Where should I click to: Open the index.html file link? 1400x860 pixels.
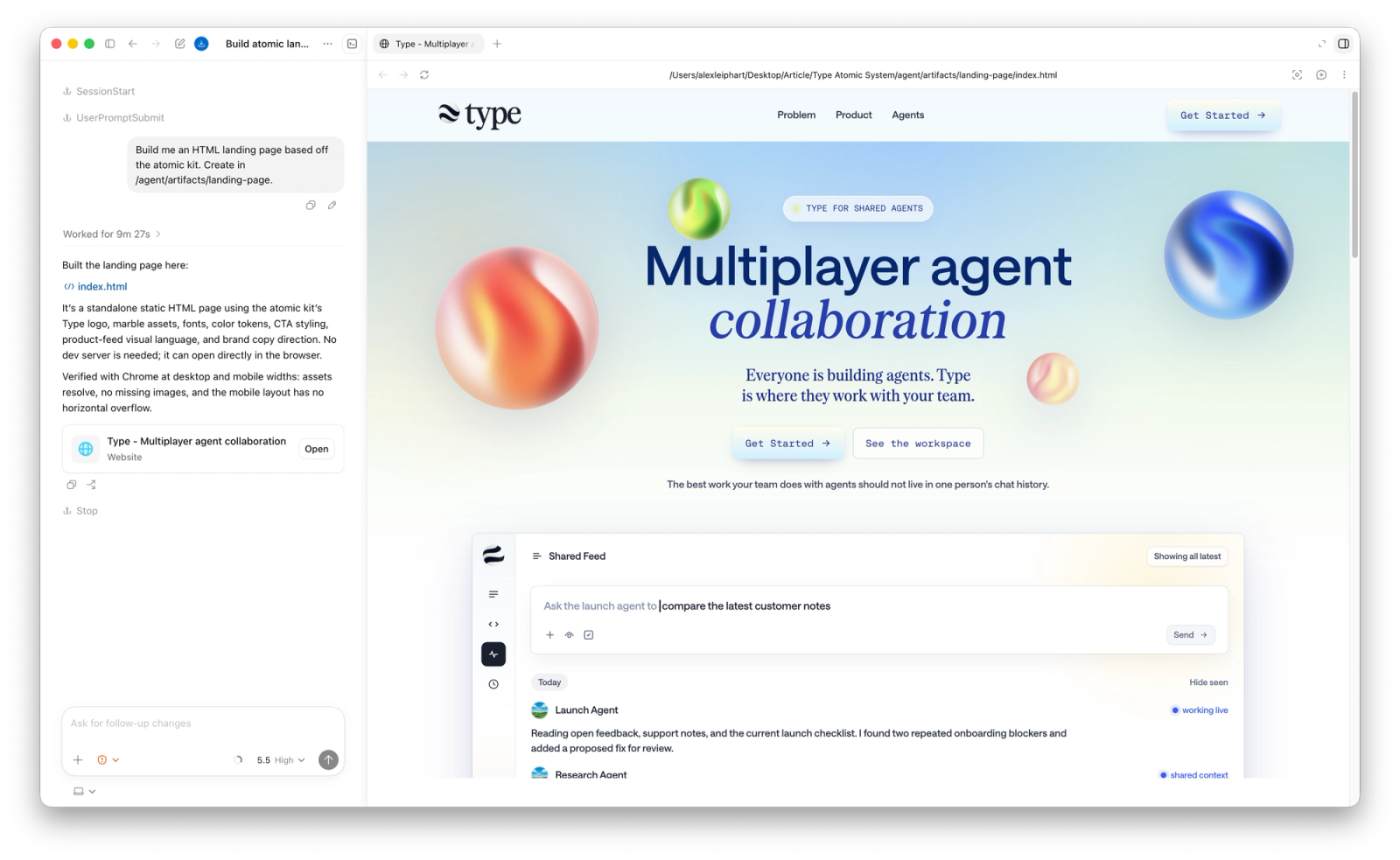[95, 287]
